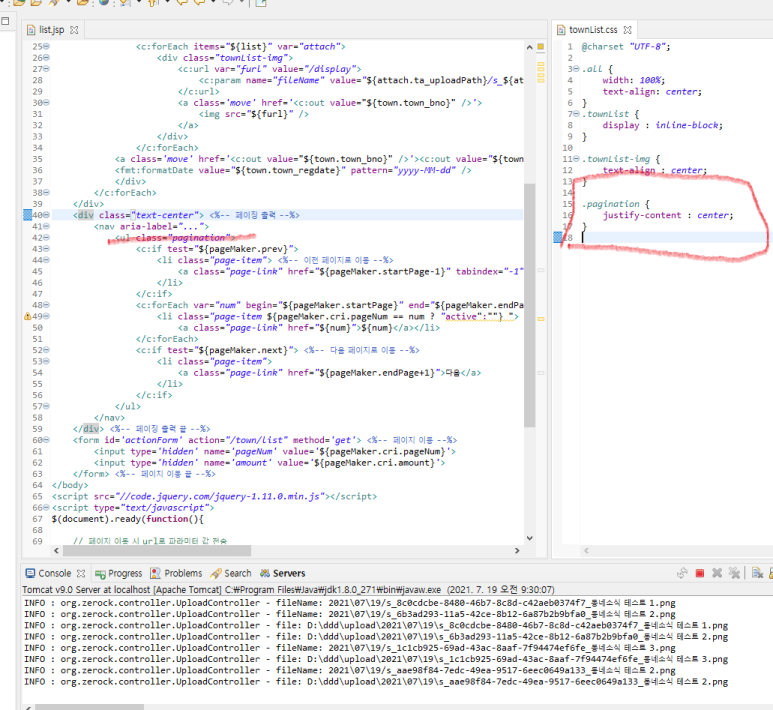
Task: Collapse the pagination ul at line 42
Action: click(46, 238)
